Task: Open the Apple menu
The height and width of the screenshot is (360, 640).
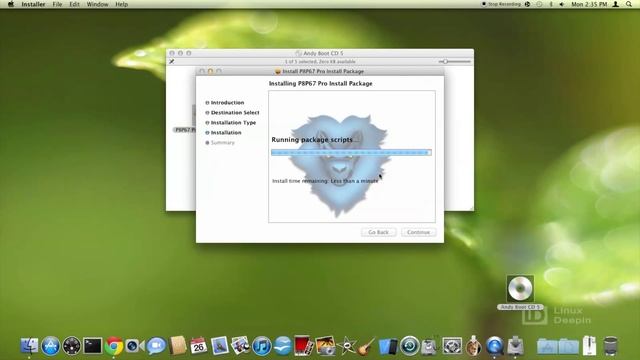Action: [11, 4]
